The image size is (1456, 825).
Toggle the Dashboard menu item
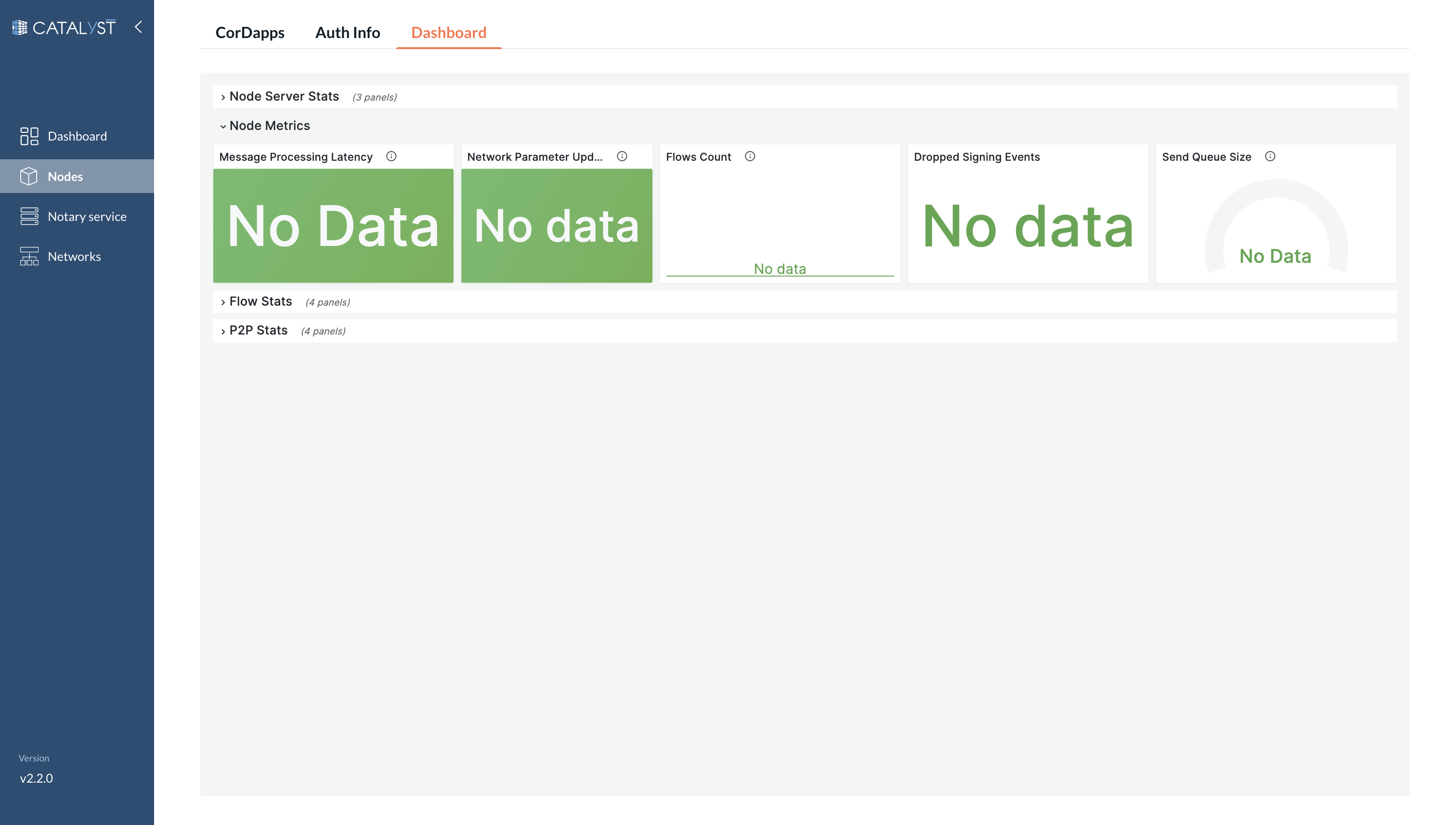click(x=77, y=136)
